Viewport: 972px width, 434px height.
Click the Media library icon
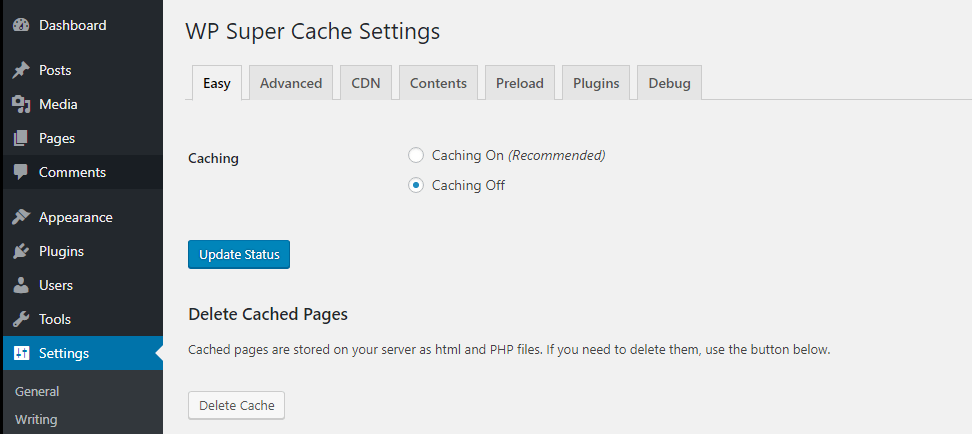tap(20, 104)
